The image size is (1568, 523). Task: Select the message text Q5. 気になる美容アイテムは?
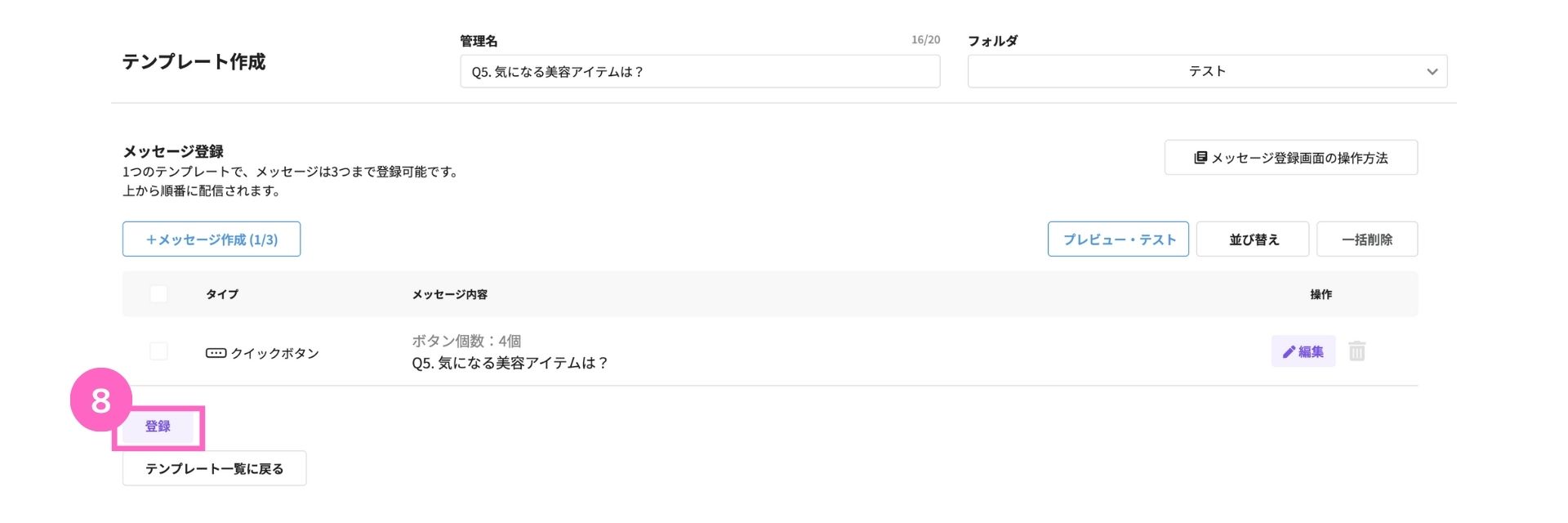coord(510,363)
